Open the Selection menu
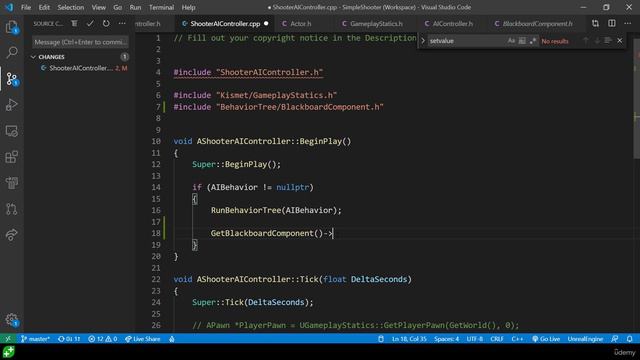This screenshot has width=640, height=360. (x=70, y=7)
